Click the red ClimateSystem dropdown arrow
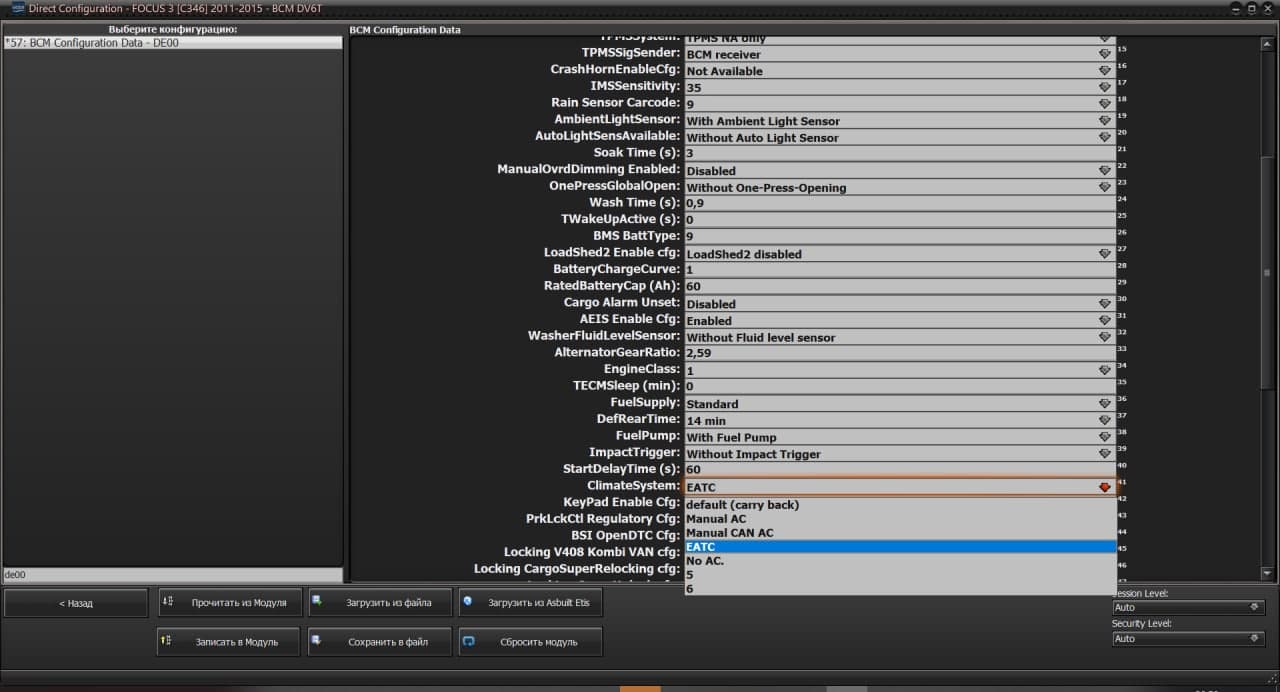The image size is (1280, 692). [1104, 487]
